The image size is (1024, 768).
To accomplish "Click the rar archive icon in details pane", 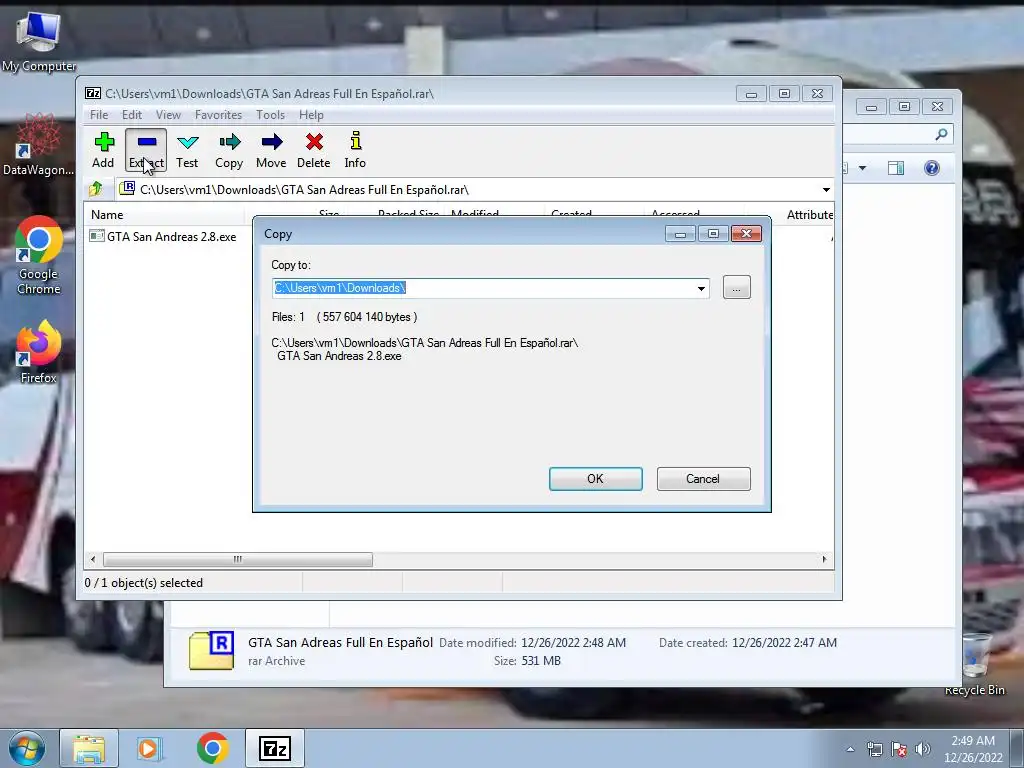I will tap(212, 651).
